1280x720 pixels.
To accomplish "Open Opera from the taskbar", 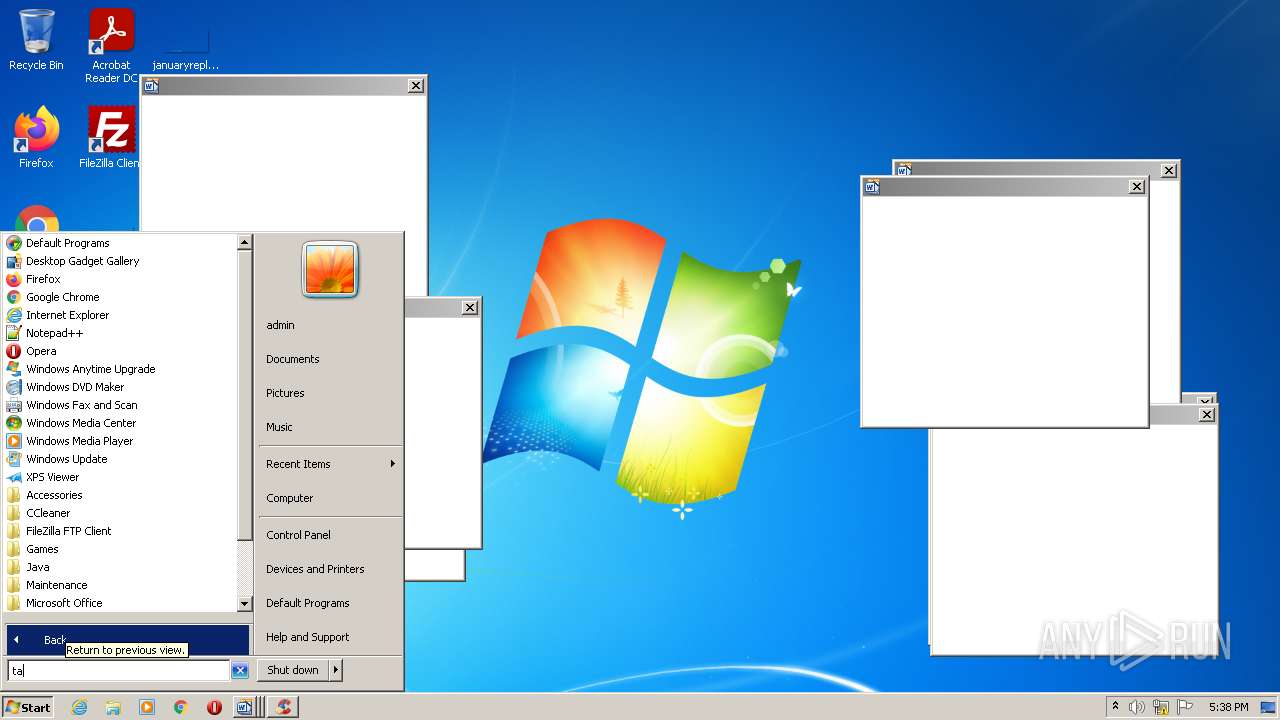I will coord(214,707).
